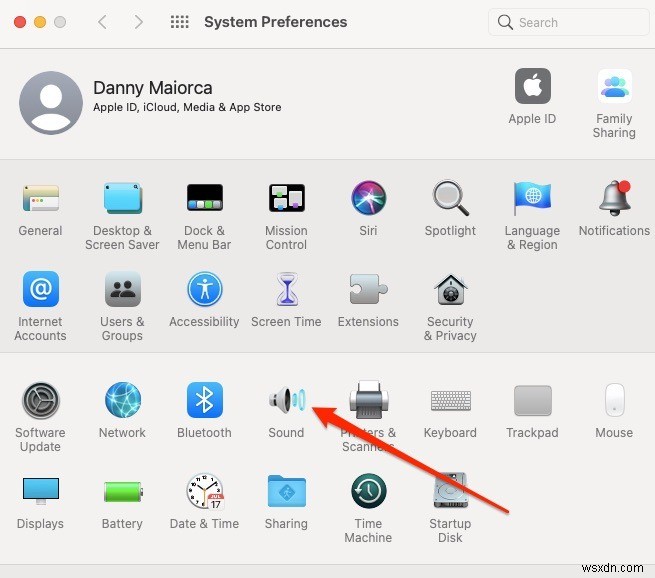655x578 pixels.
Task: Open Mouse preferences
Action: (614, 400)
